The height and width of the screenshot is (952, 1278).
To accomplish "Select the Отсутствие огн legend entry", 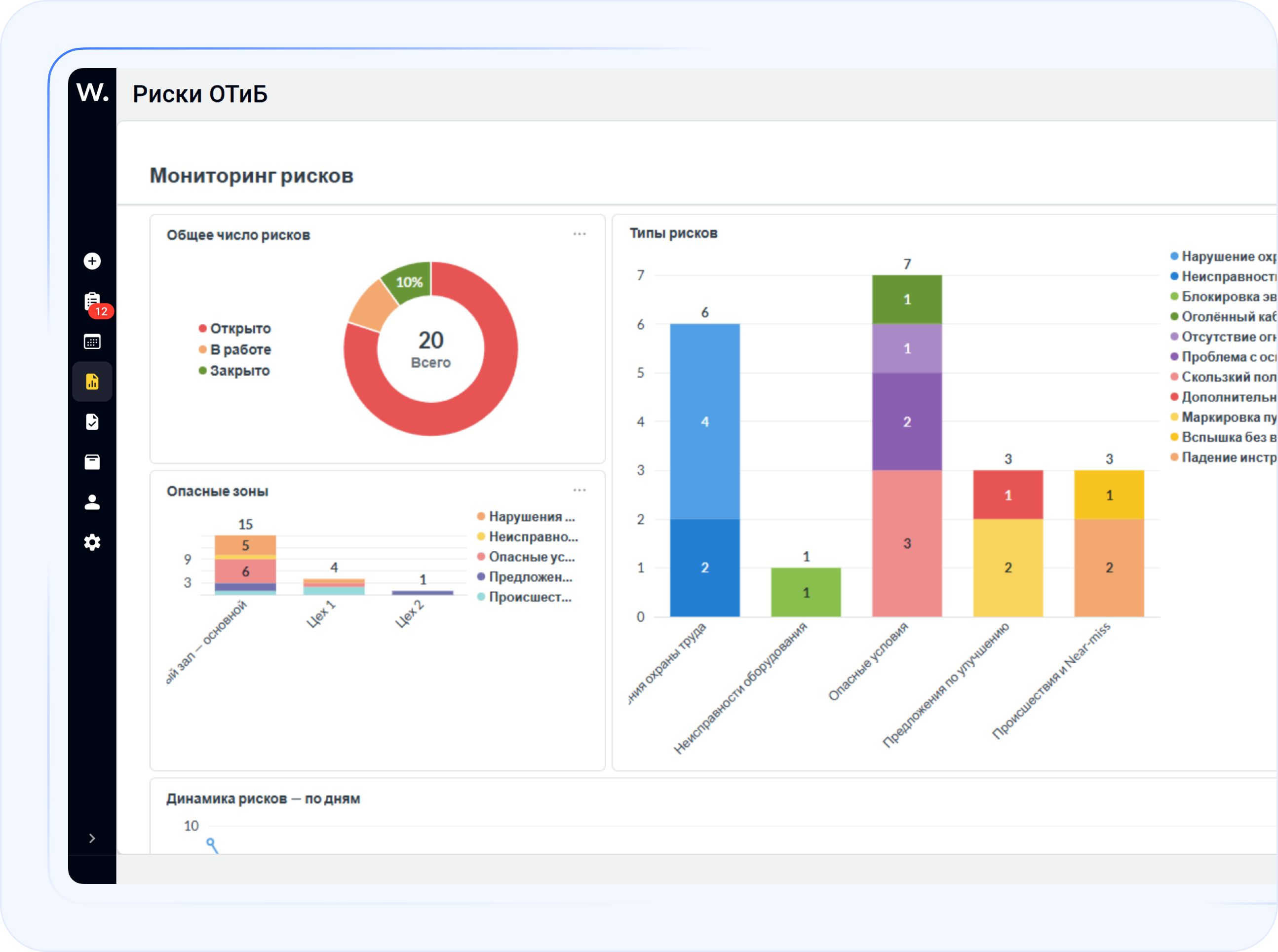I will 1223,337.
